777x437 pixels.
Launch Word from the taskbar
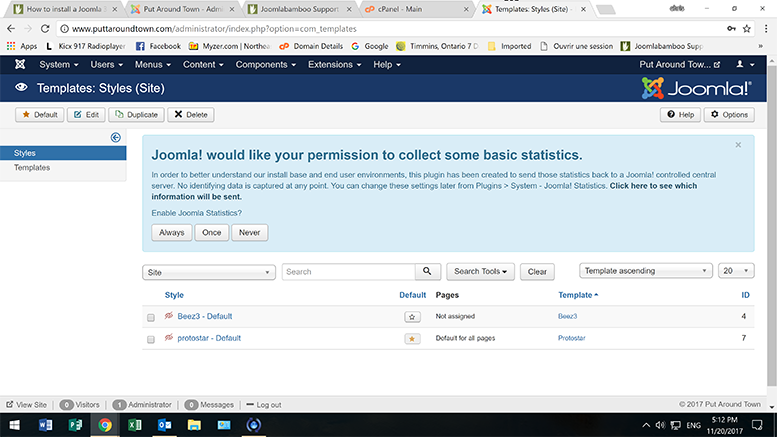(x=45, y=425)
